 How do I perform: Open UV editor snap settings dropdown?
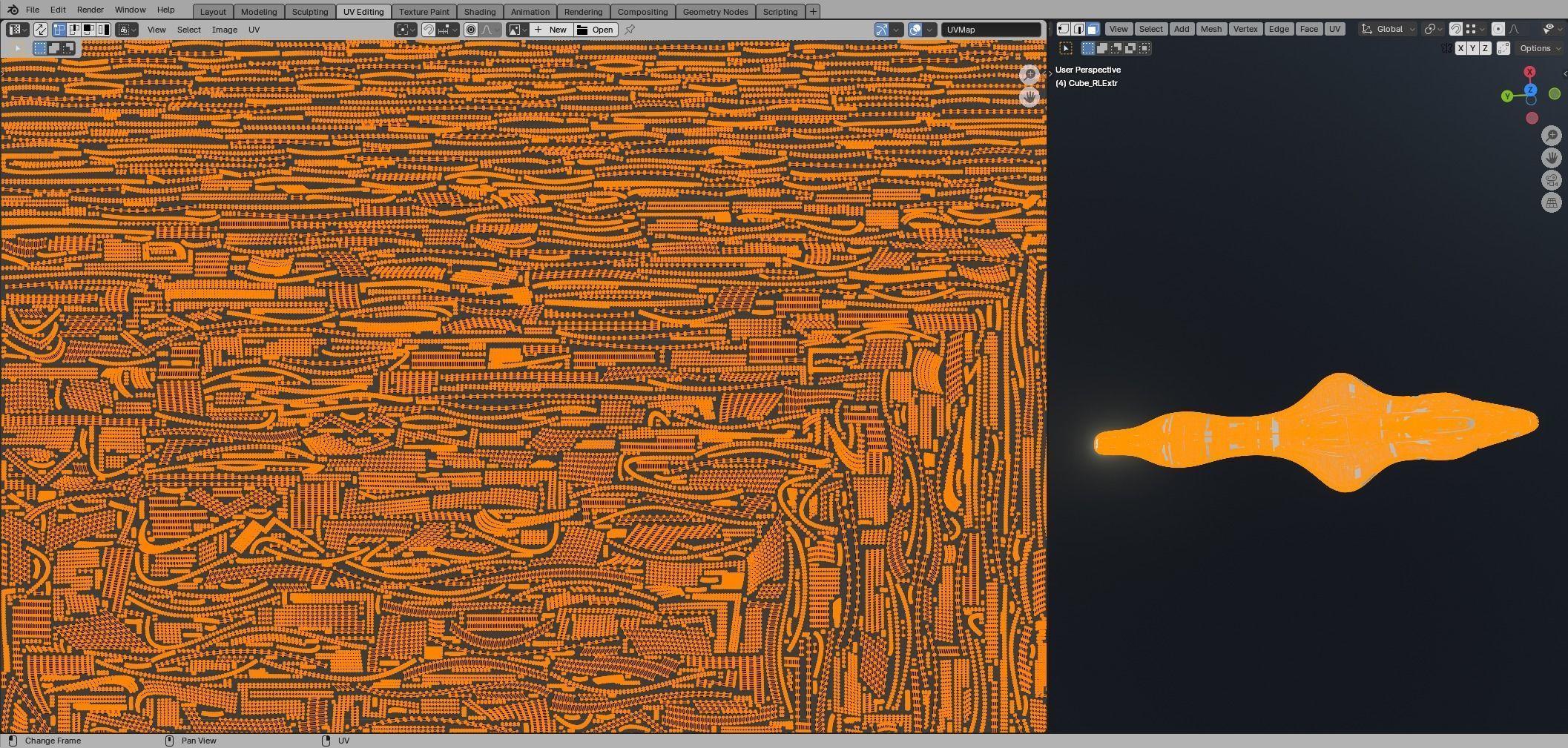click(447, 30)
